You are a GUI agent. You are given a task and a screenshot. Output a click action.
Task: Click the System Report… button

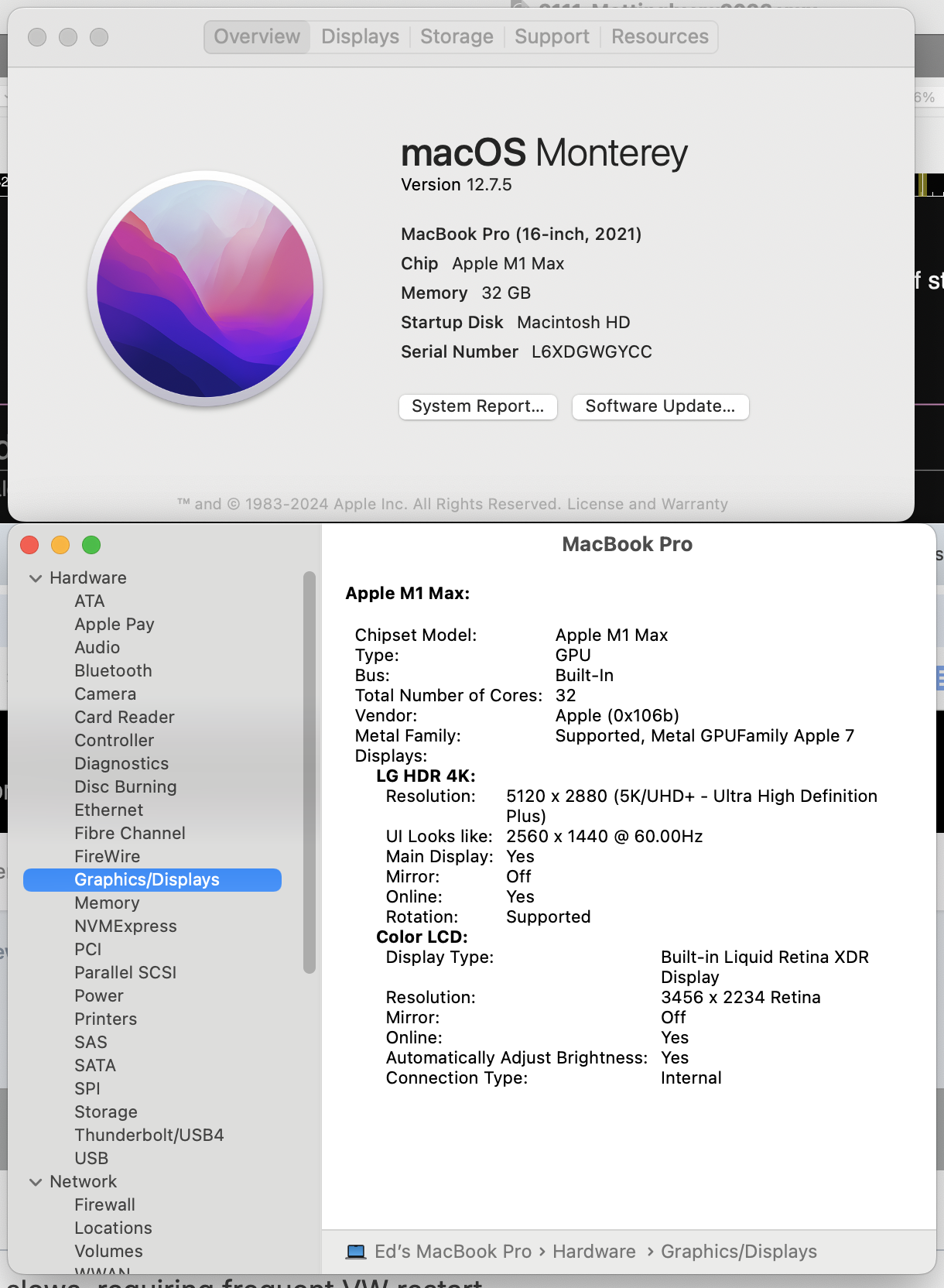click(477, 406)
